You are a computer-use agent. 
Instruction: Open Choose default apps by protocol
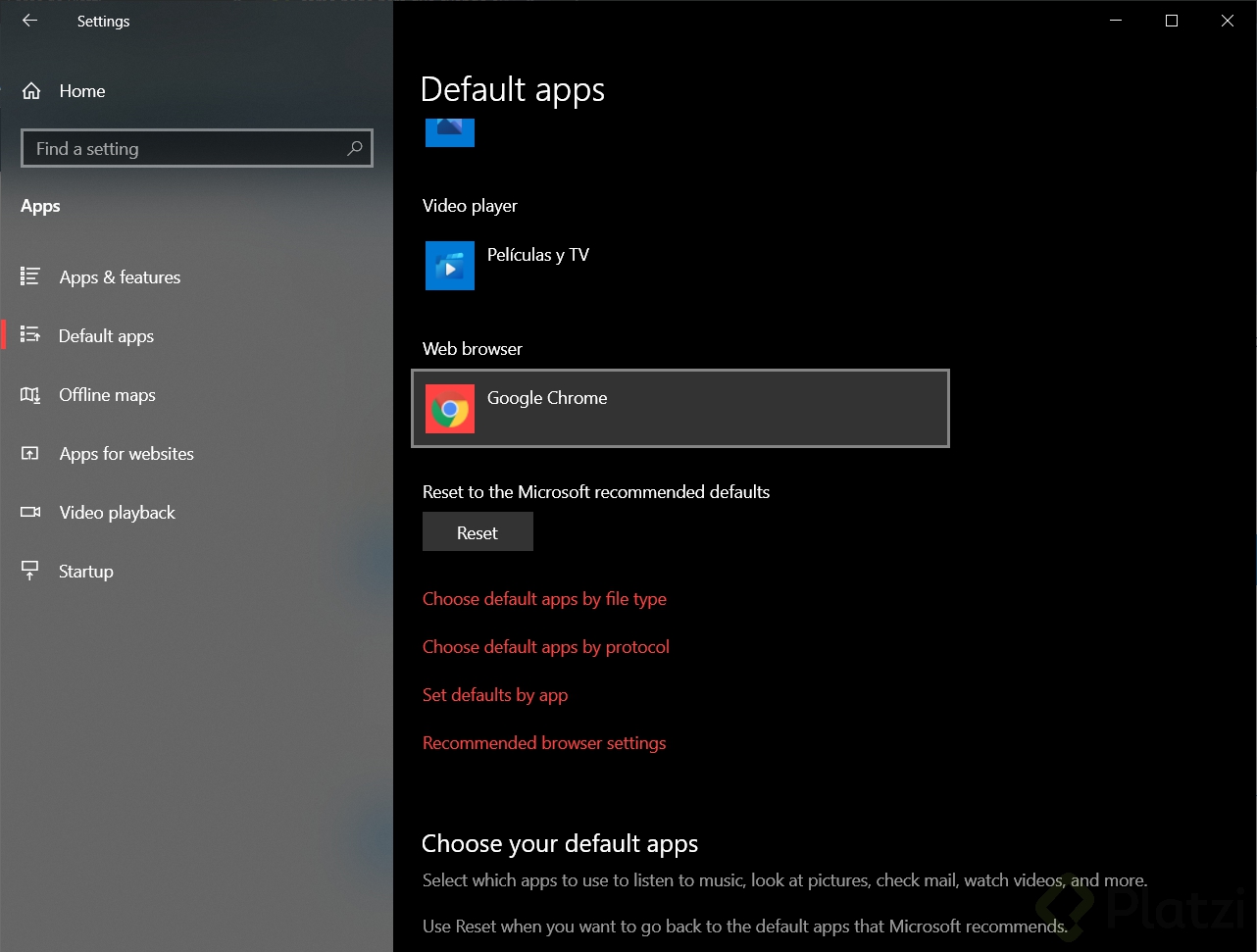[x=546, y=647]
